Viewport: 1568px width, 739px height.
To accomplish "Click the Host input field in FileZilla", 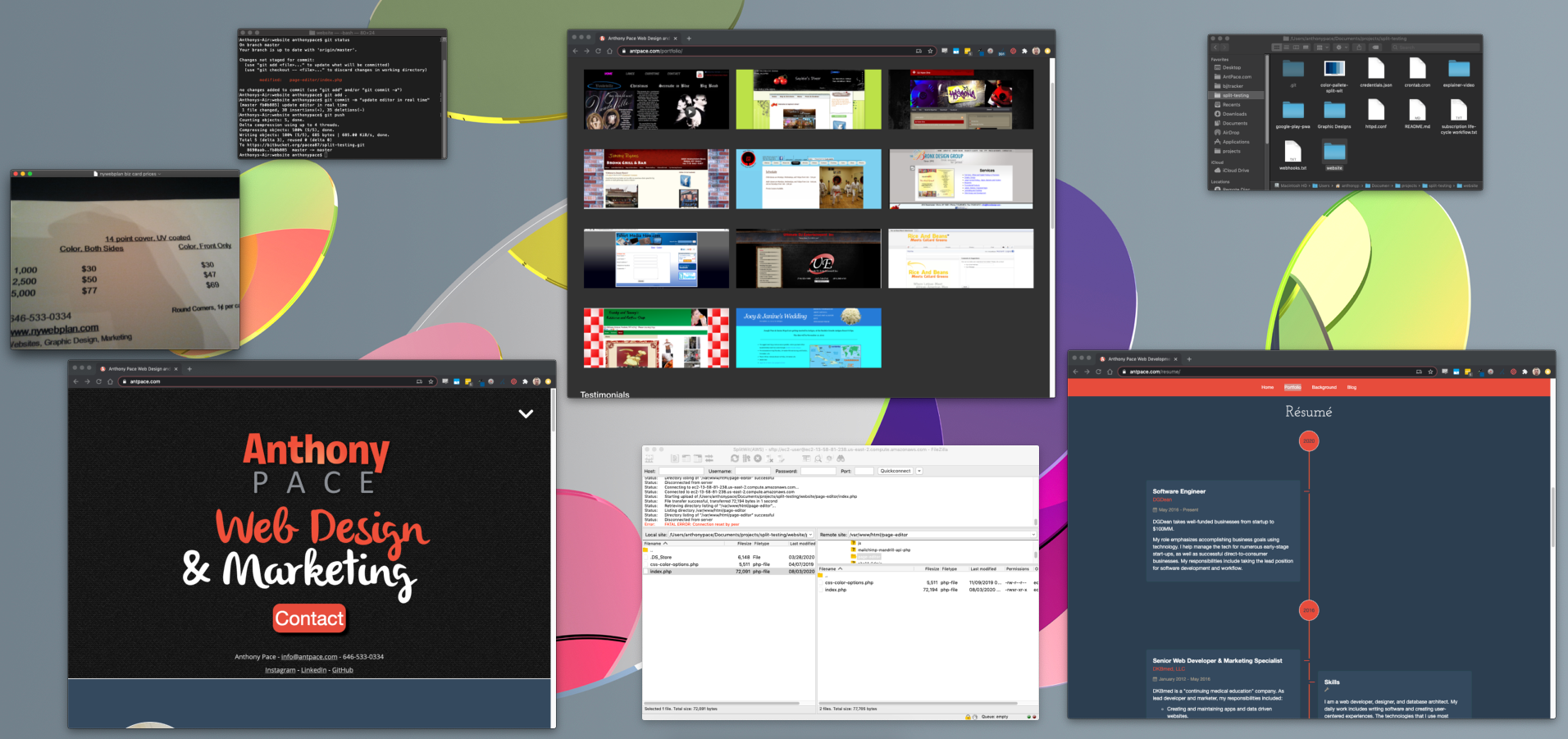I will (x=681, y=471).
